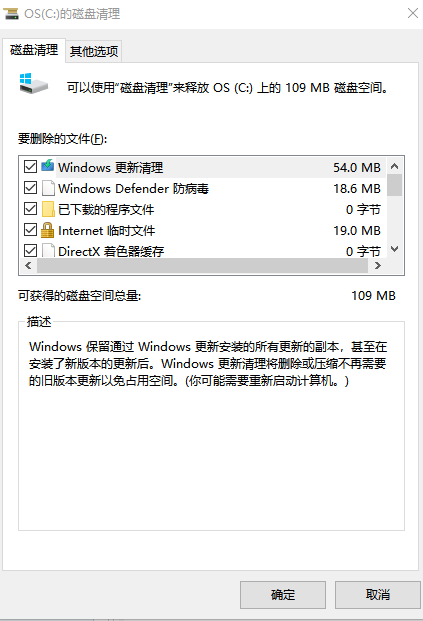
Task: Click the Windows Defender file icon
Action: 48,188
